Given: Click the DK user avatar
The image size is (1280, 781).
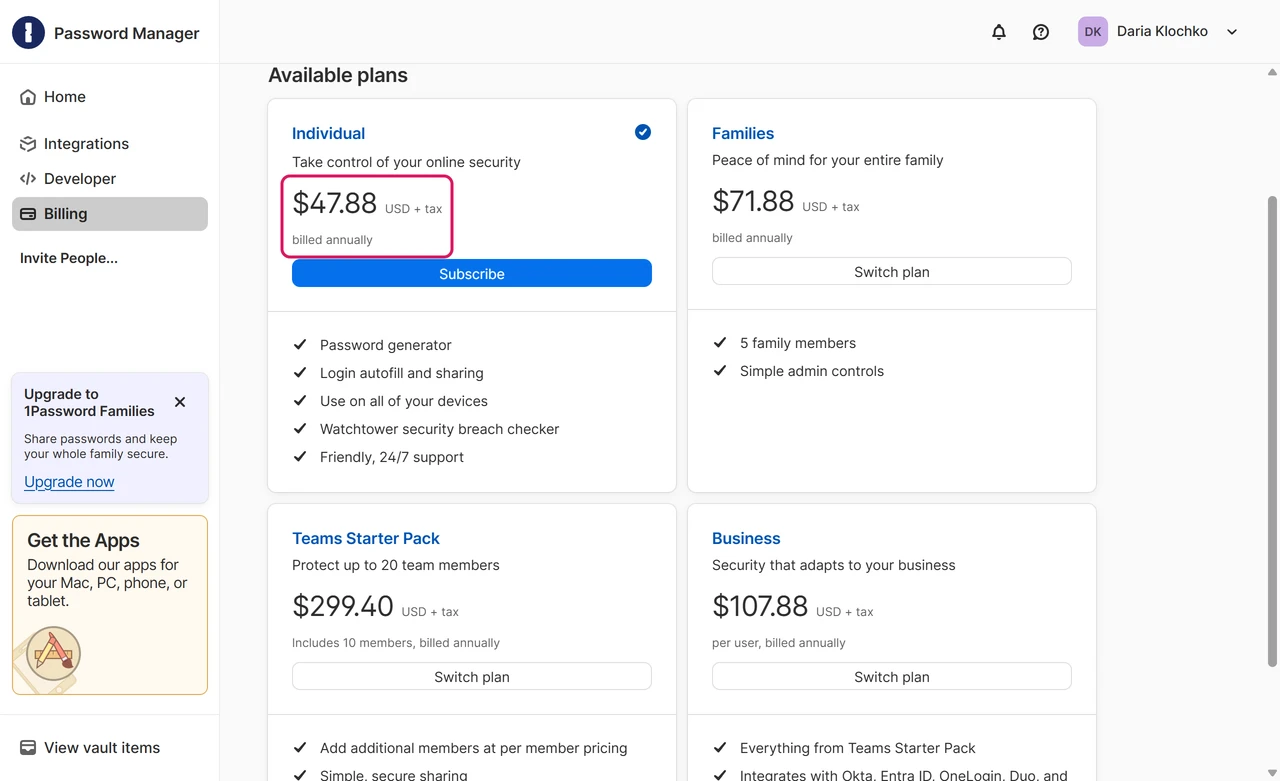Looking at the screenshot, I should pyautogui.click(x=1093, y=31).
